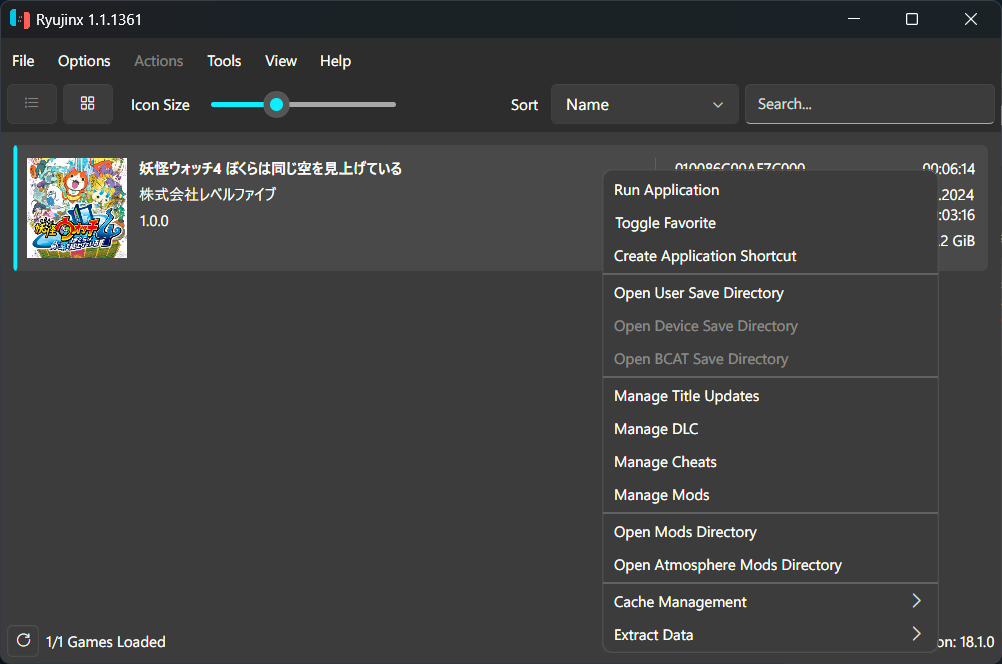Switch to grid view layout

click(88, 104)
